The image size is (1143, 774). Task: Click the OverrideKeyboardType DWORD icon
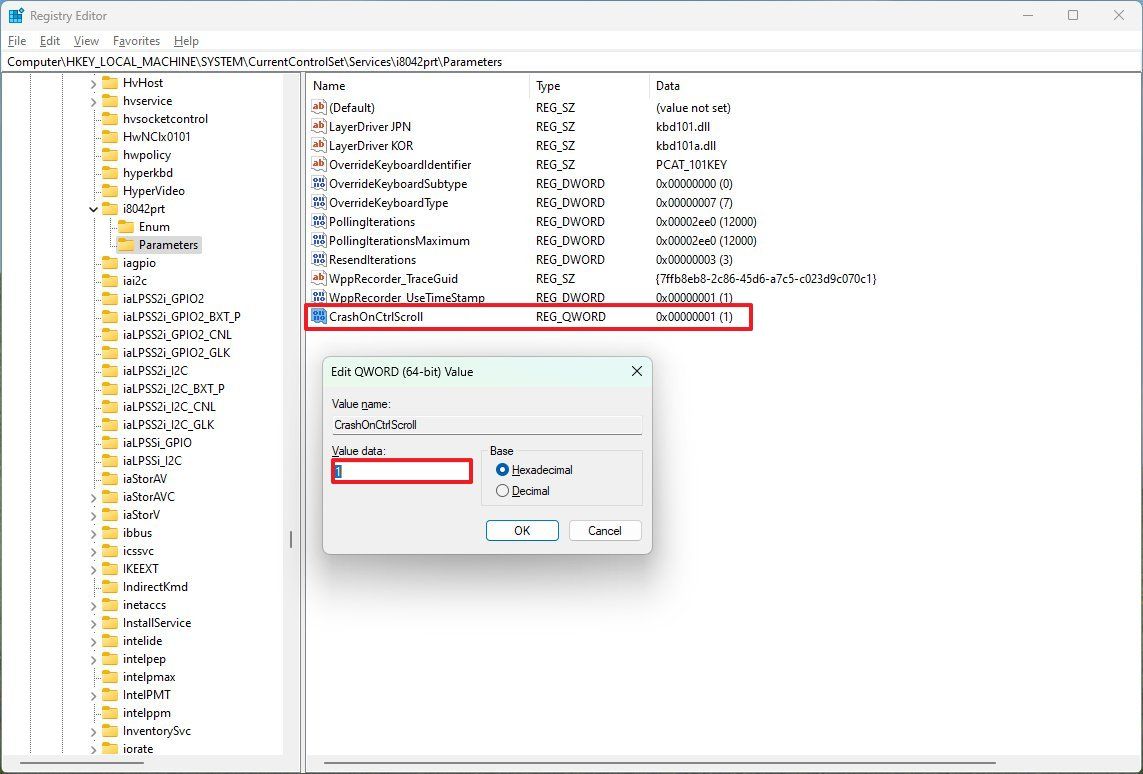tap(319, 202)
